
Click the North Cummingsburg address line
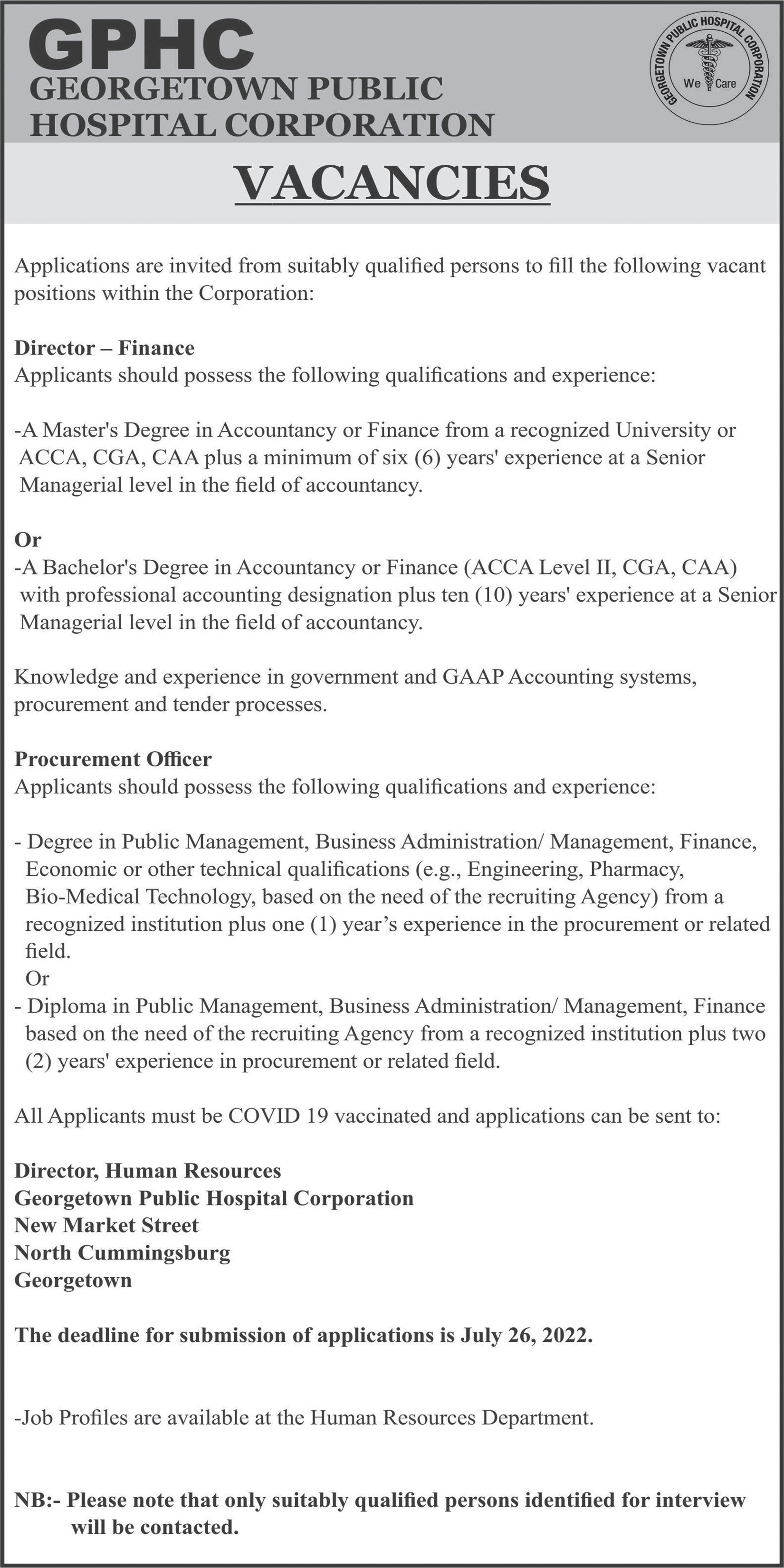[x=122, y=1252]
